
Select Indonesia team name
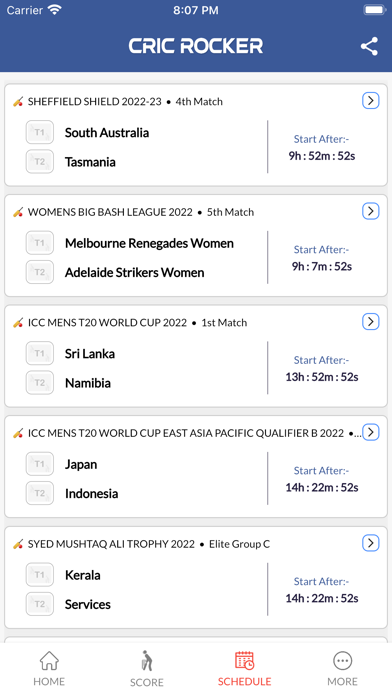pos(91,494)
